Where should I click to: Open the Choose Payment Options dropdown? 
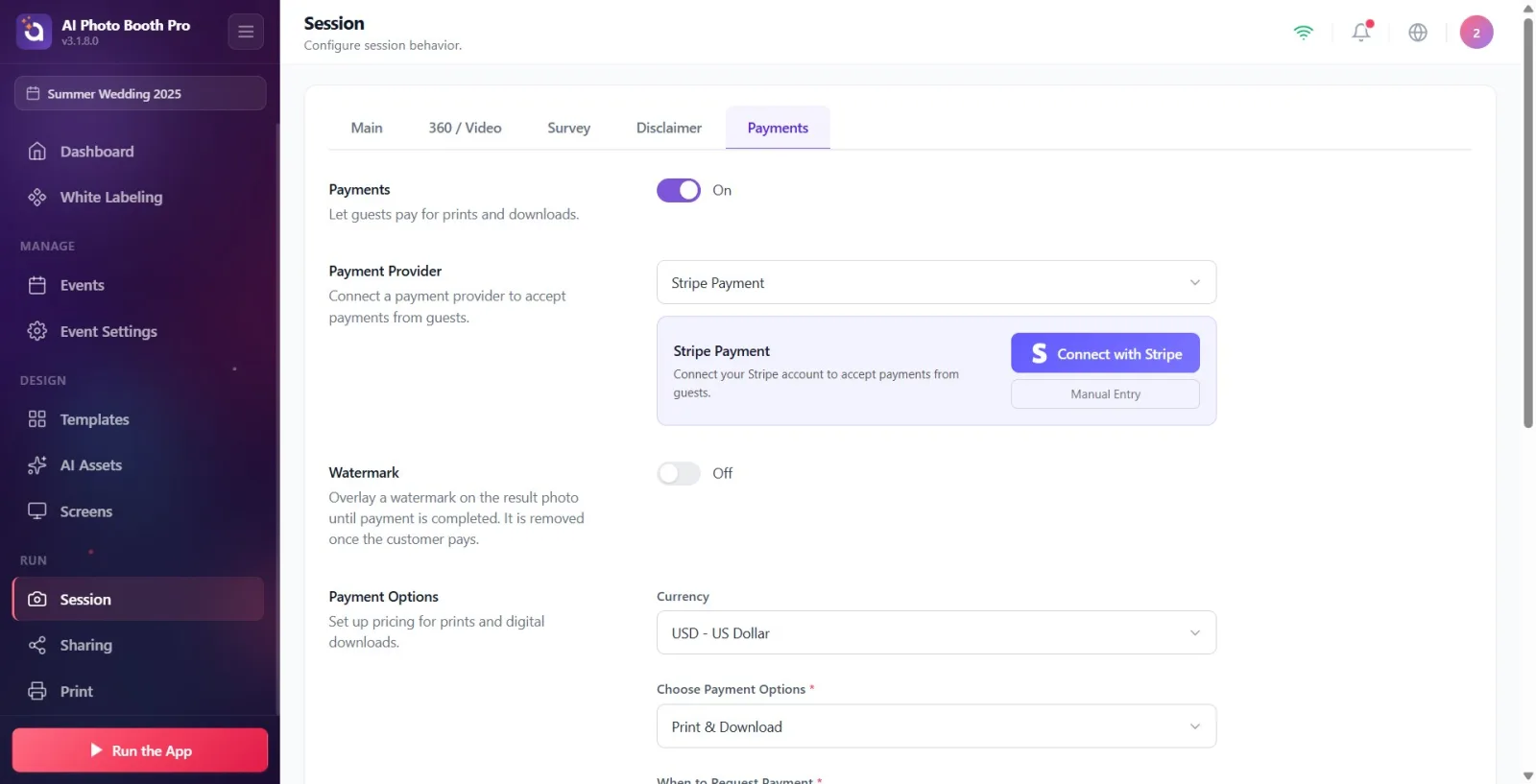coord(936,726)
